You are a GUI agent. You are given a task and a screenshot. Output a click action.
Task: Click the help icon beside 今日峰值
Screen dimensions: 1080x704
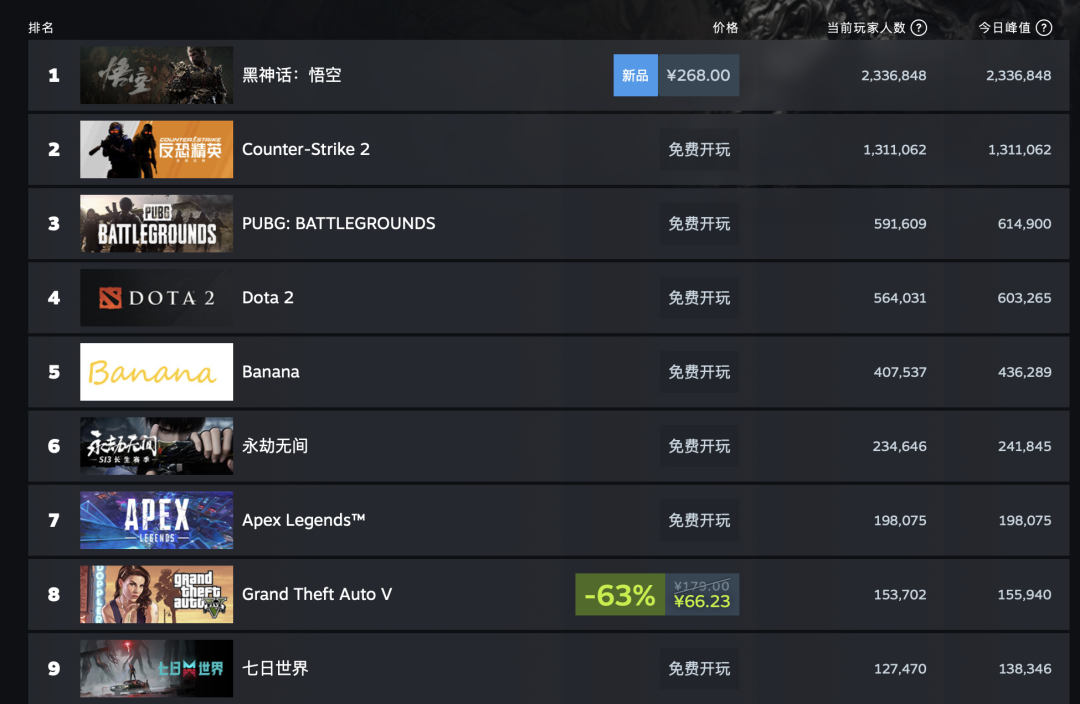tap(1044, 28)
